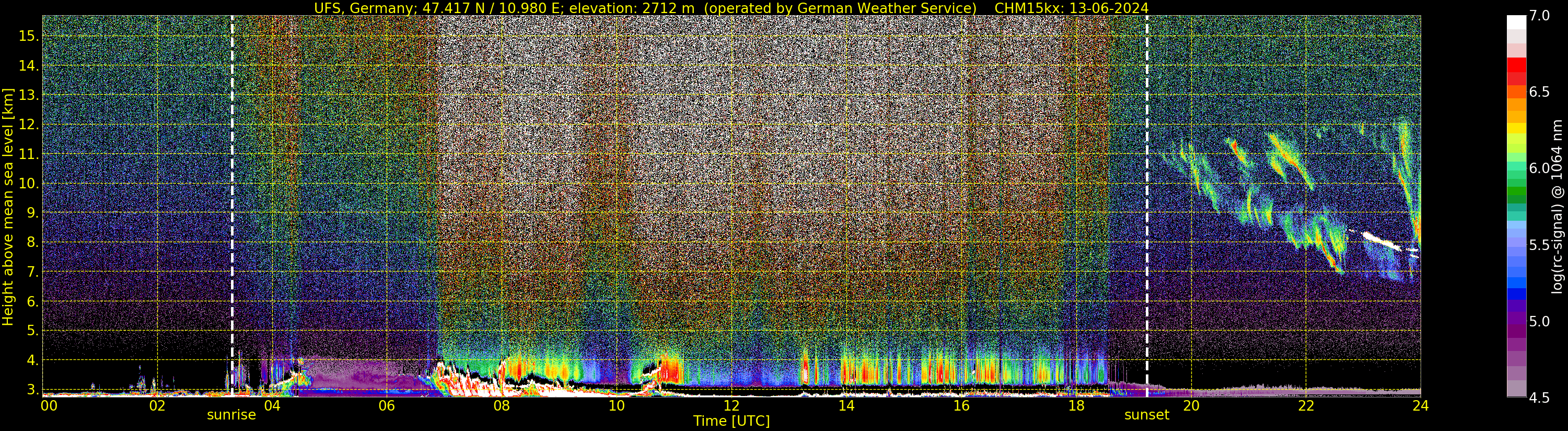1568x431 pixels.
Task: Click the white dashed sunrise line
Action: click(232, 206)
